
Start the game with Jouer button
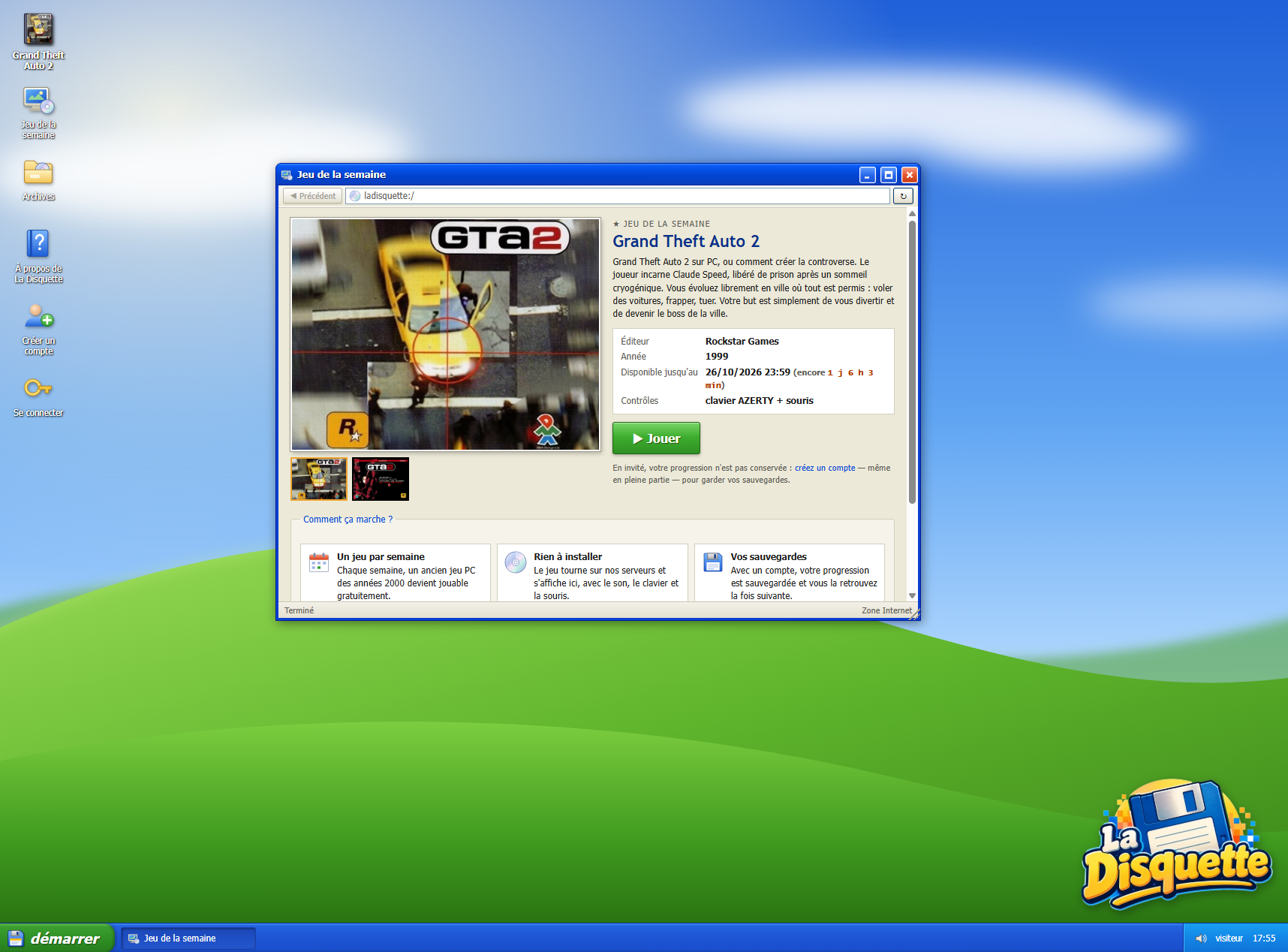coord(656,438)
